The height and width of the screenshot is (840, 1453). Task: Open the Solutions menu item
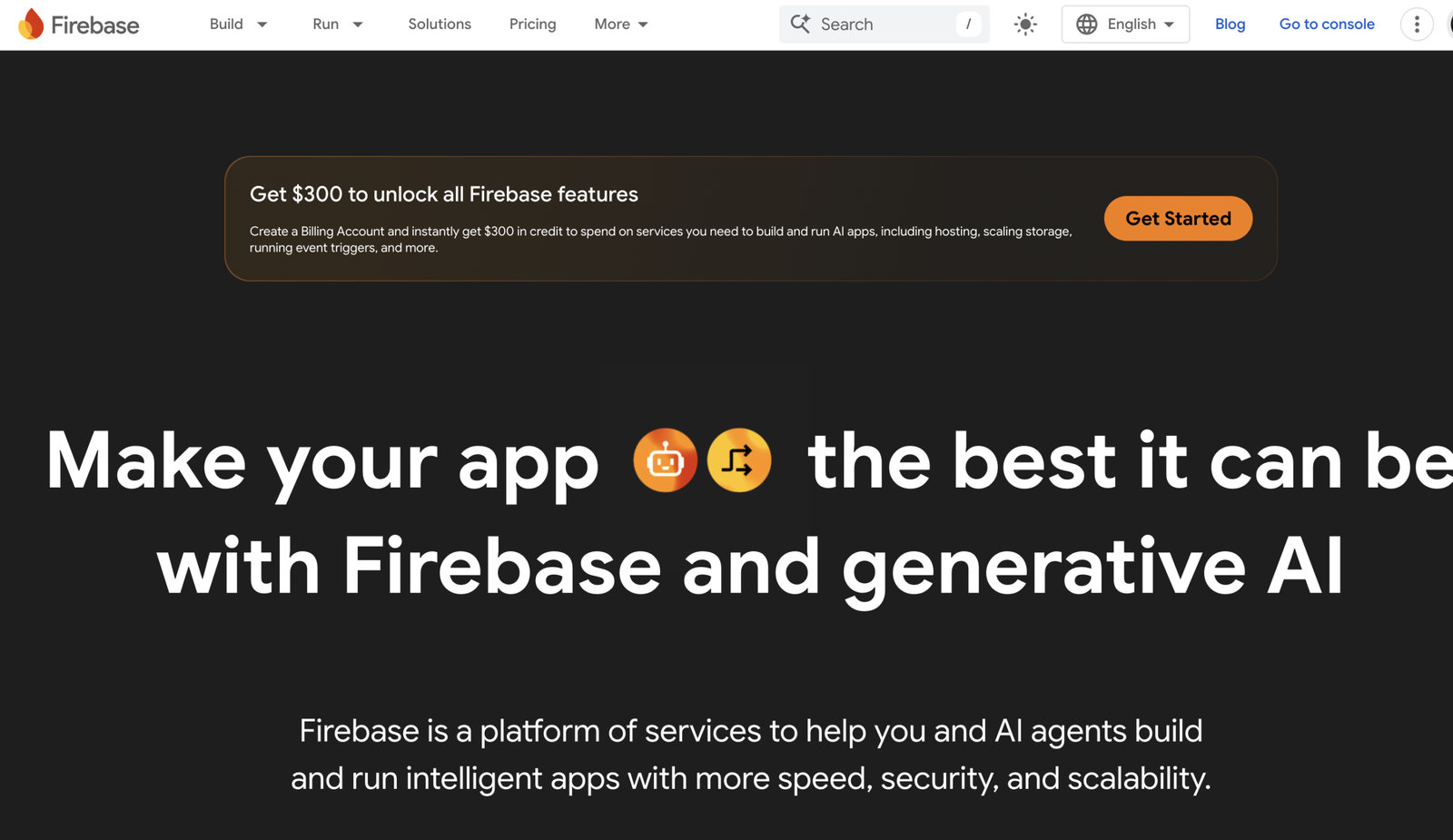[440, 25]
